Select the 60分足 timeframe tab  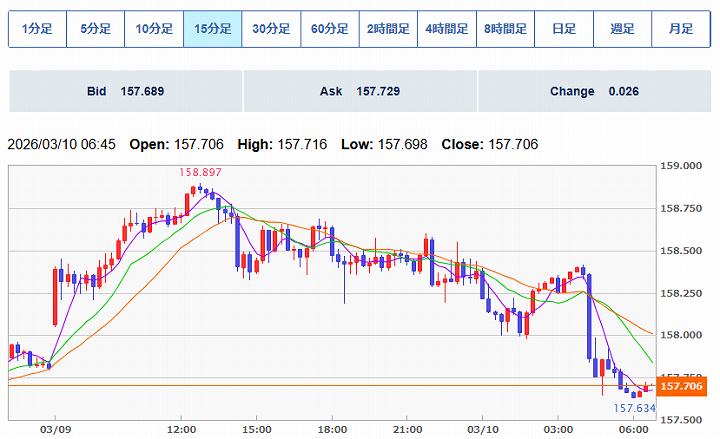(329, 29)
